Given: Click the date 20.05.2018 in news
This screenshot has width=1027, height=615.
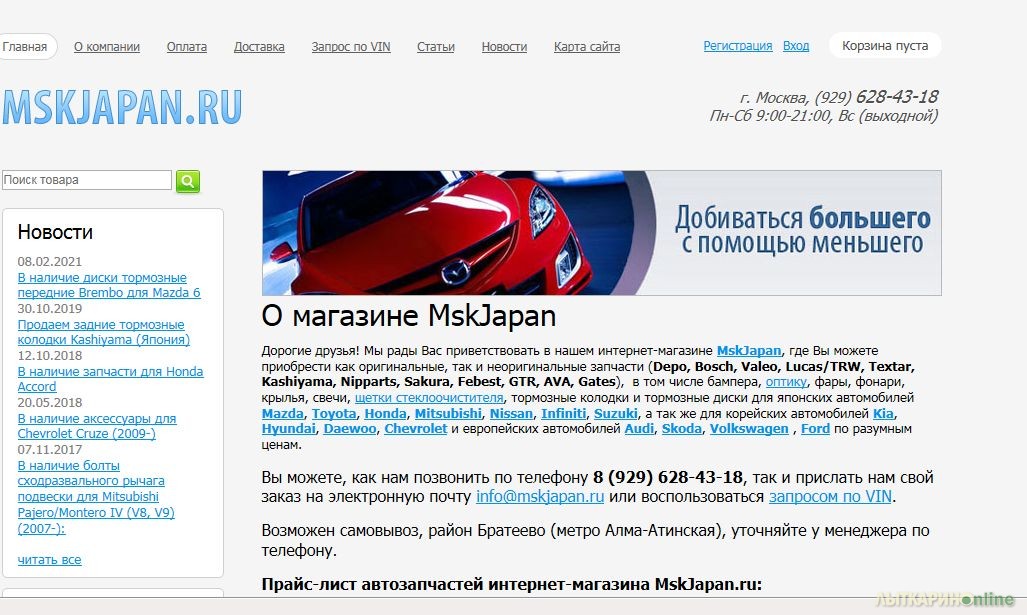Looking at the screenshot, I should click(x=50, y=403).
